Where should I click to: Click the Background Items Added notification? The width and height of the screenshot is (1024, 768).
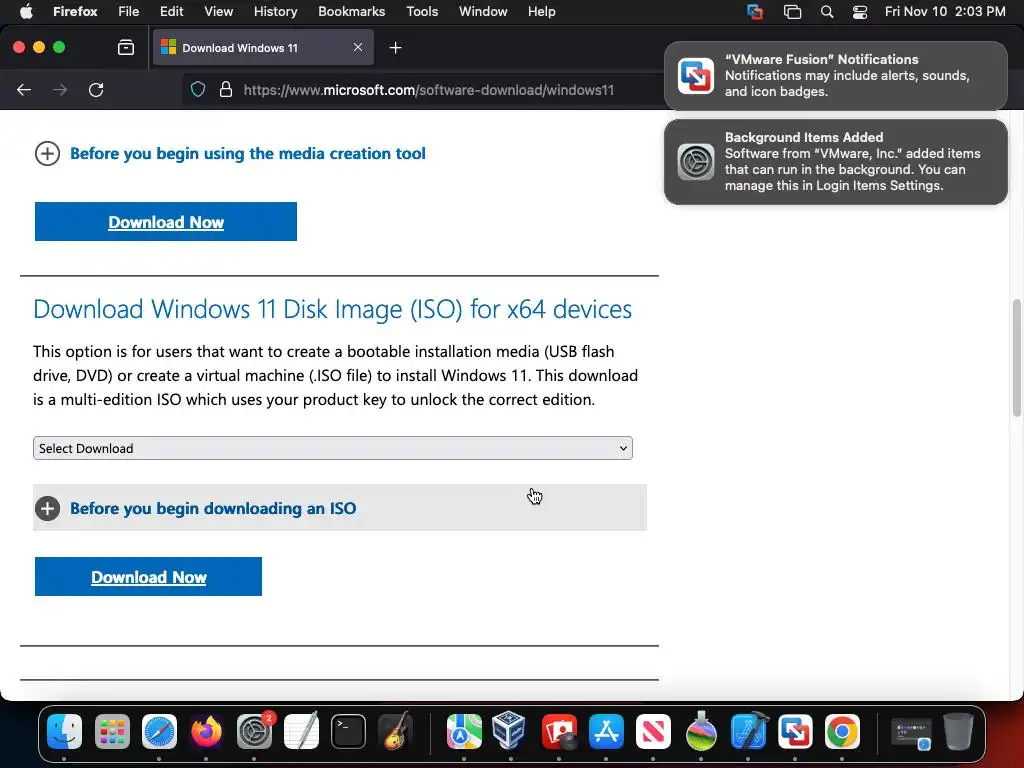click(836, 162)
